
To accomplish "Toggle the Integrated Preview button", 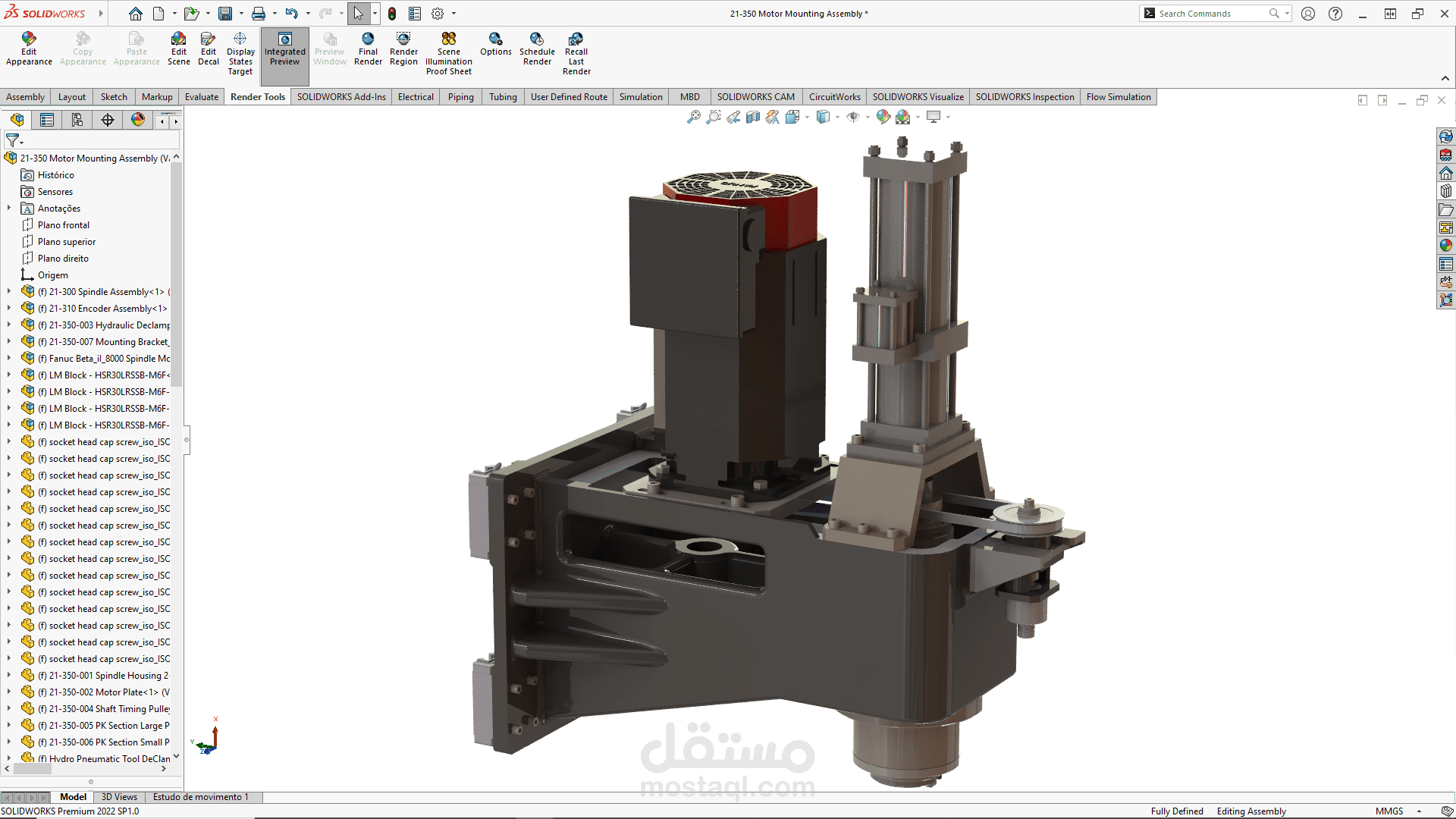I will pos(285,50).
